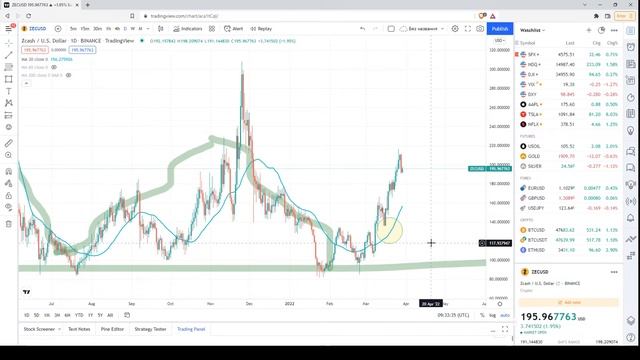Add a symbol to the watchlist
The width and height of the screenshot is (640, 360).
[589, 30]
